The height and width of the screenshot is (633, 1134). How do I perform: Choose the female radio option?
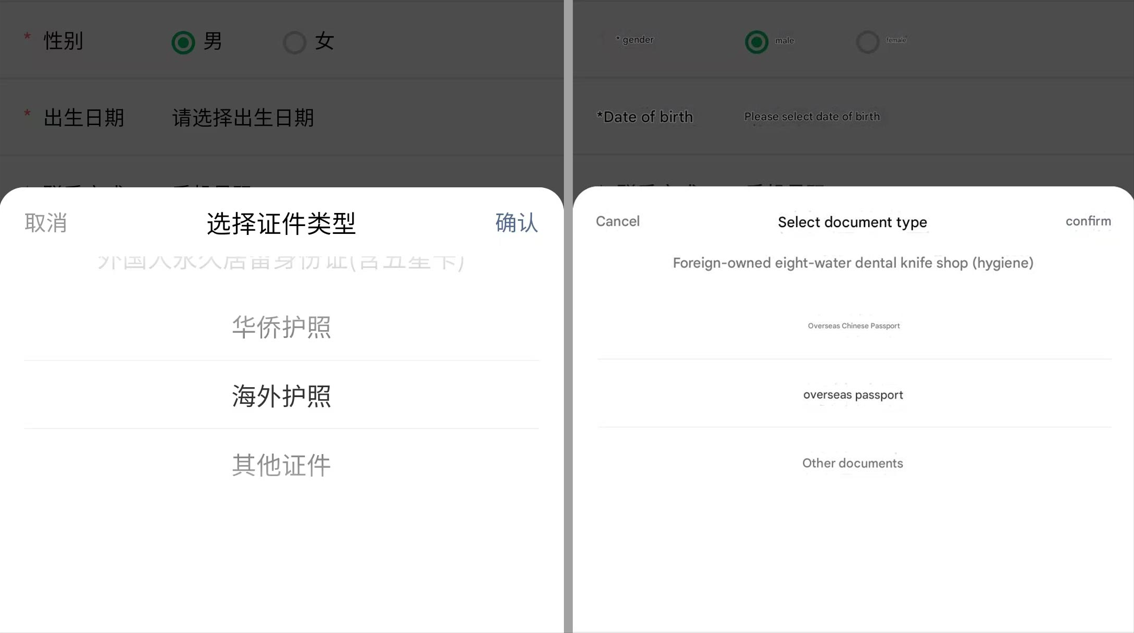coord(867,42)
